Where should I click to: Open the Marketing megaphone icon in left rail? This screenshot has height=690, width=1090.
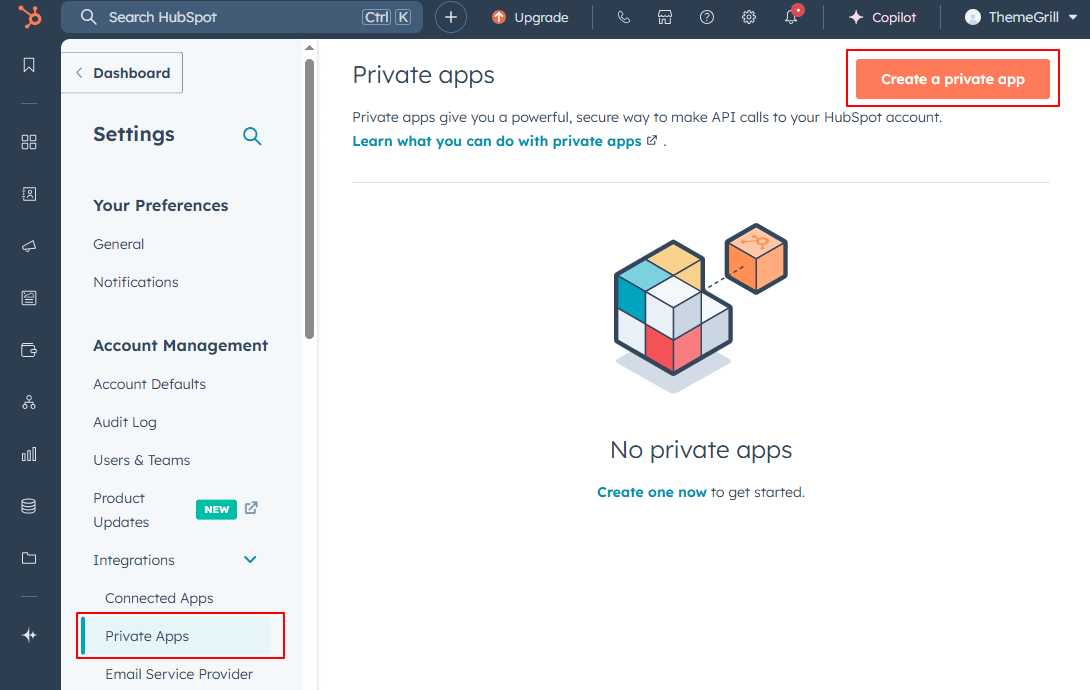29,246
